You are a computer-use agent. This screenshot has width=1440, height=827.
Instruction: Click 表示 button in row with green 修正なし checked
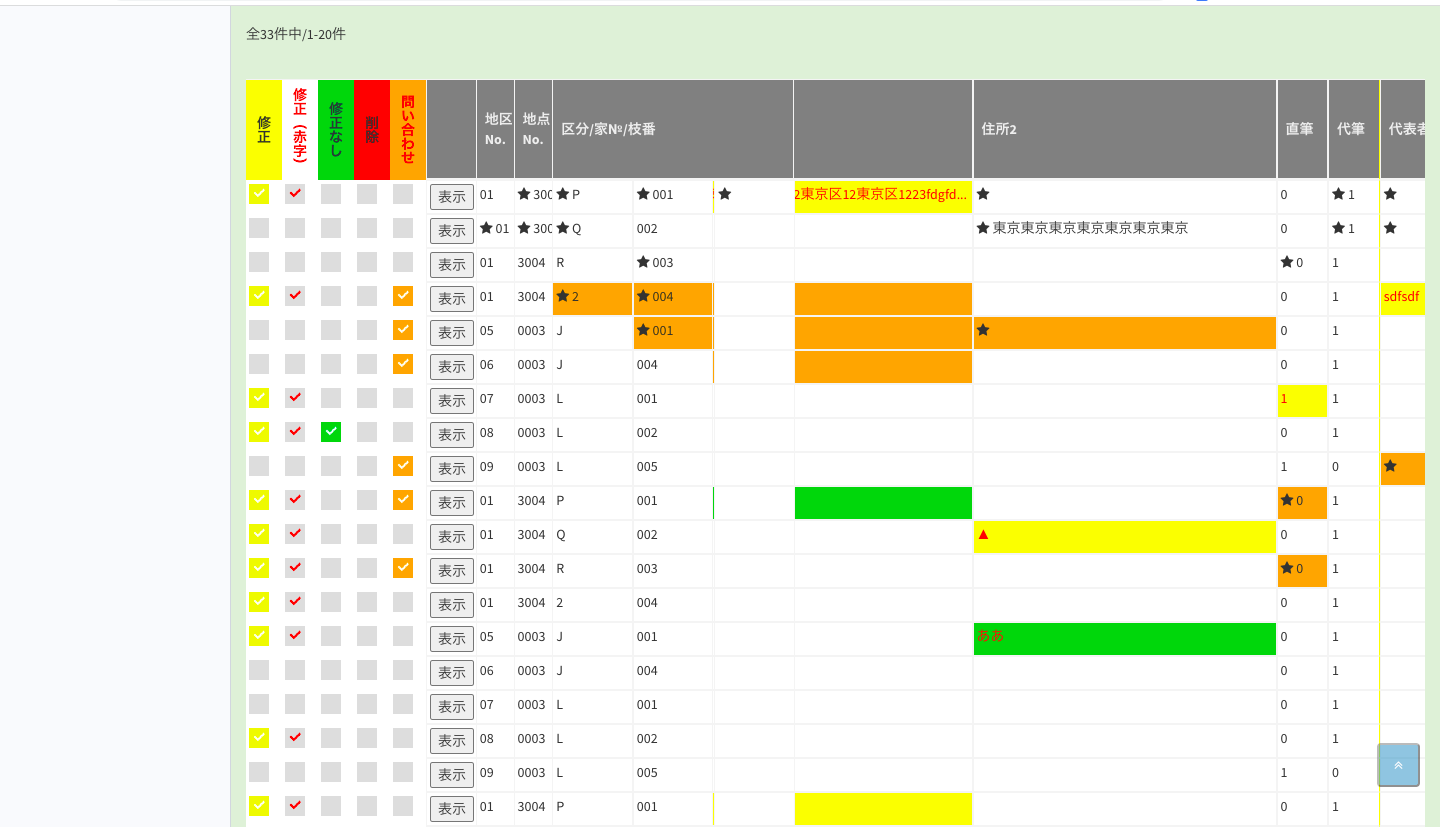(452, 435)
